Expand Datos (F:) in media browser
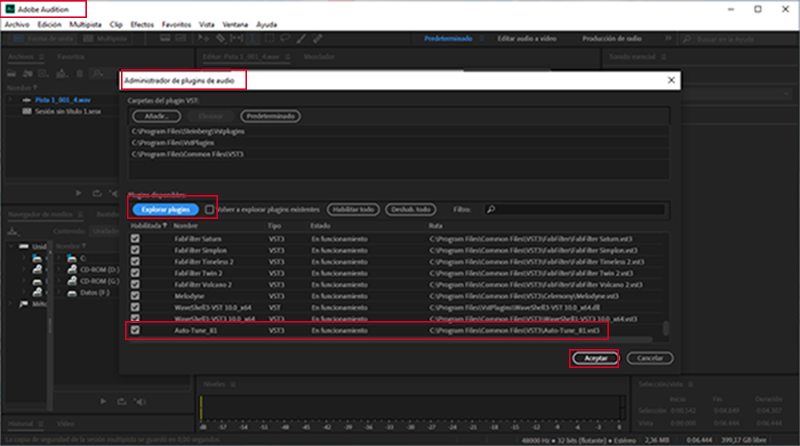 pos(60,292)
